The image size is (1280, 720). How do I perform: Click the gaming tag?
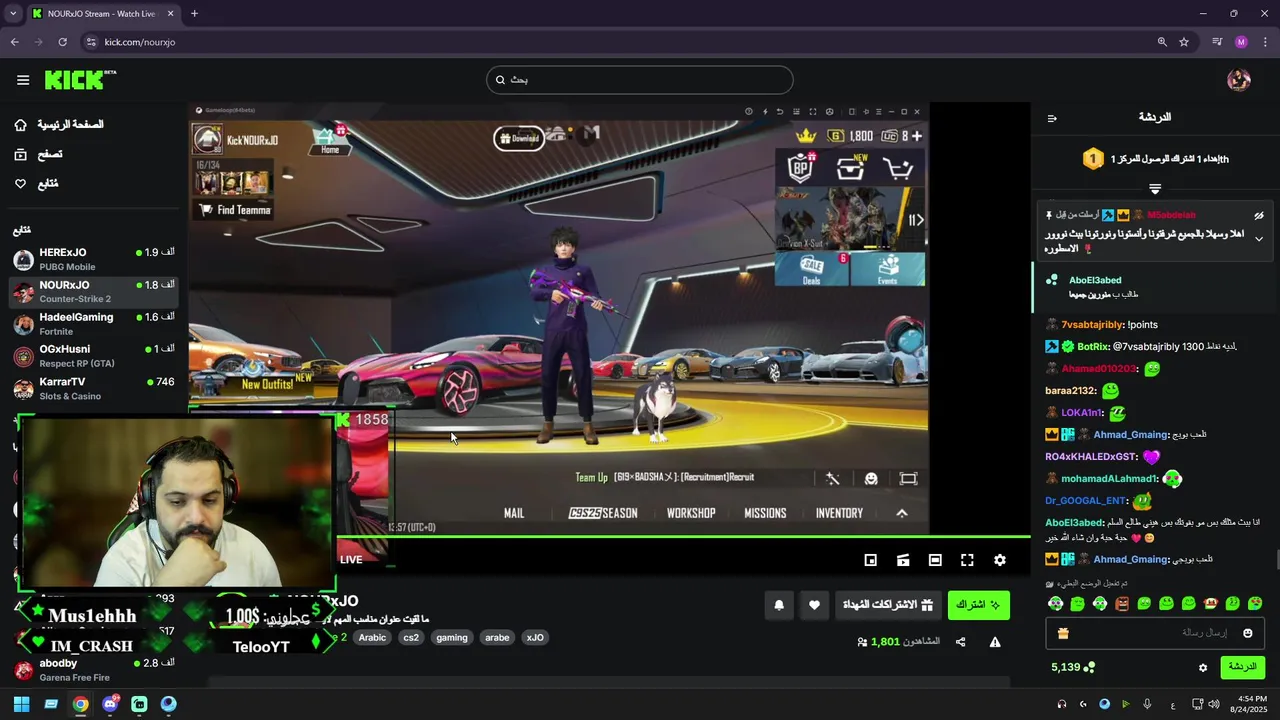pyautogui.click(x=452, y=638)
